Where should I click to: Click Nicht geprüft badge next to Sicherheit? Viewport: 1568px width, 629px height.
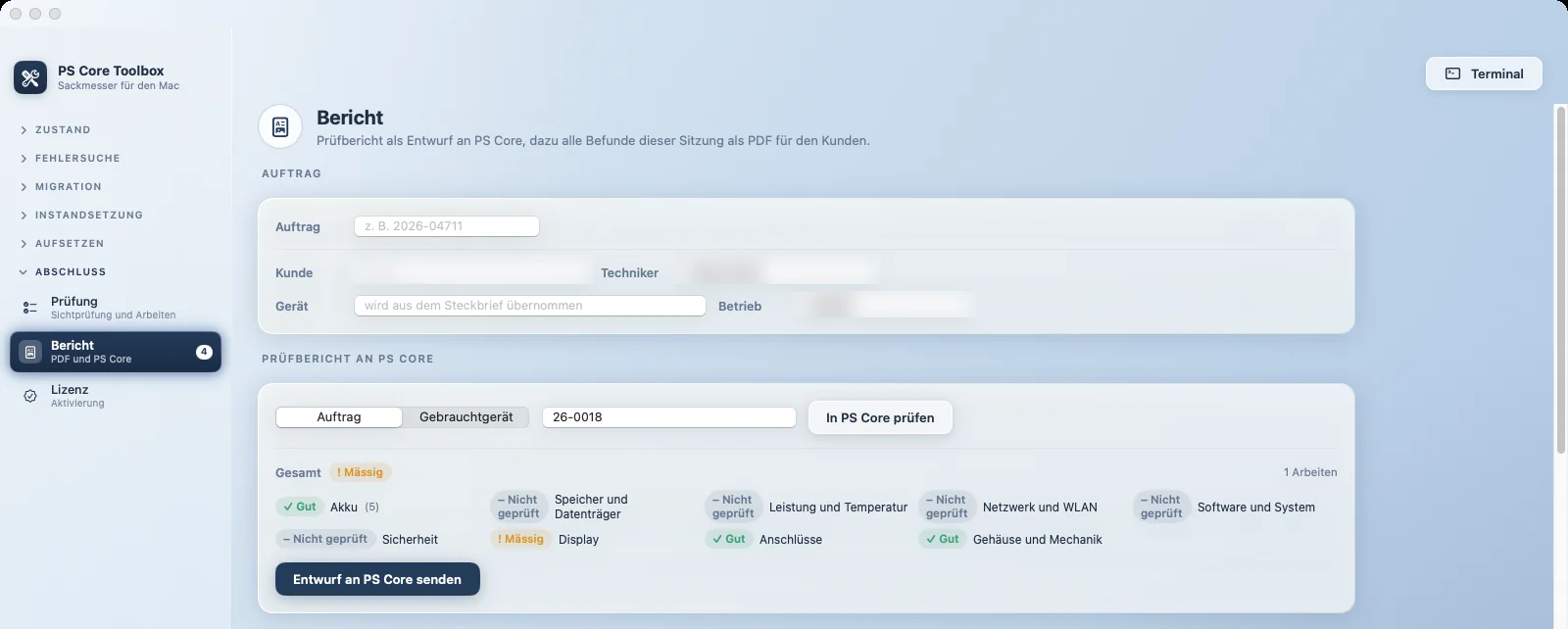(x=325, y=539)
